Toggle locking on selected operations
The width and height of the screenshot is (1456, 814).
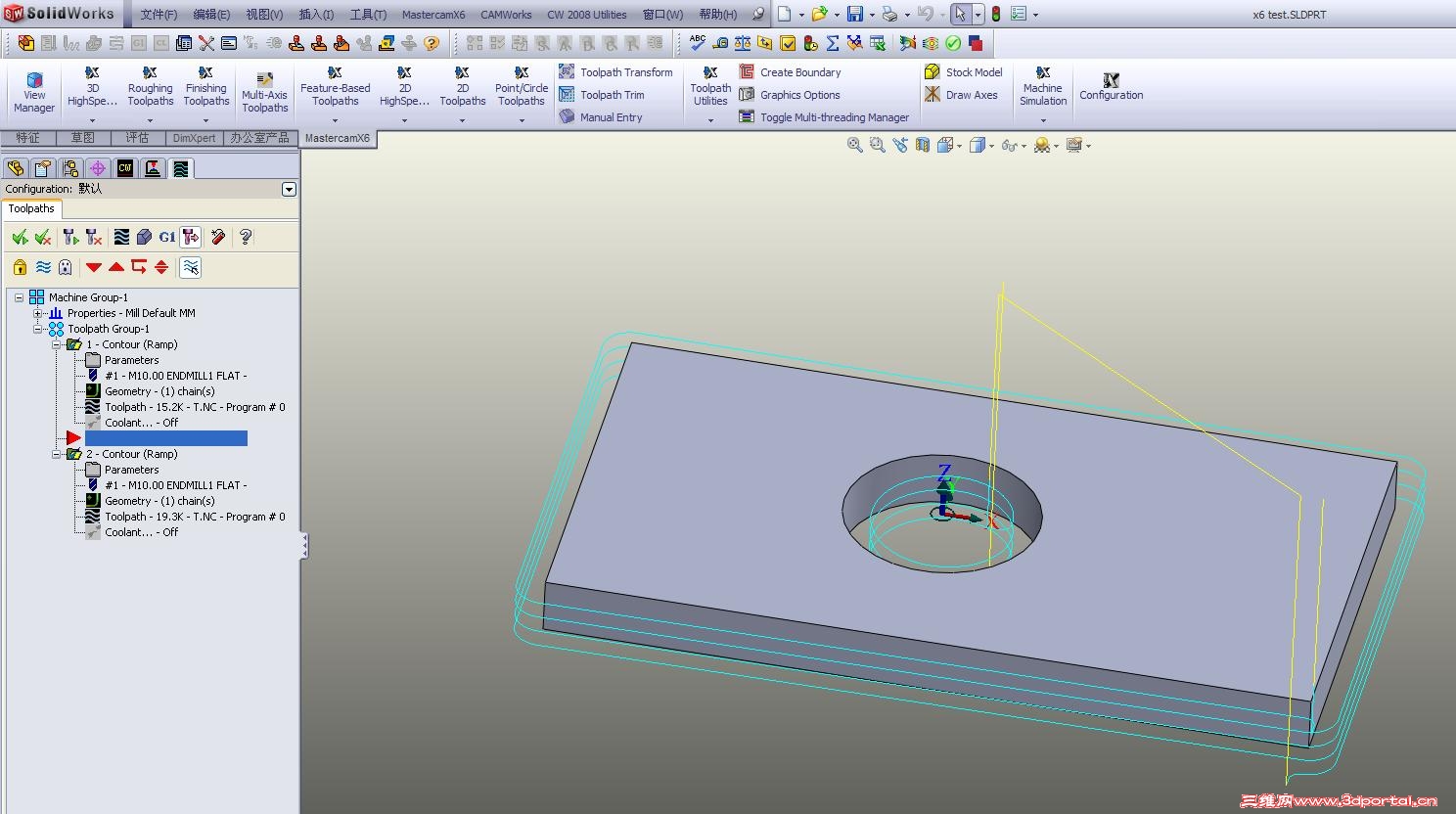click(20, 267)
